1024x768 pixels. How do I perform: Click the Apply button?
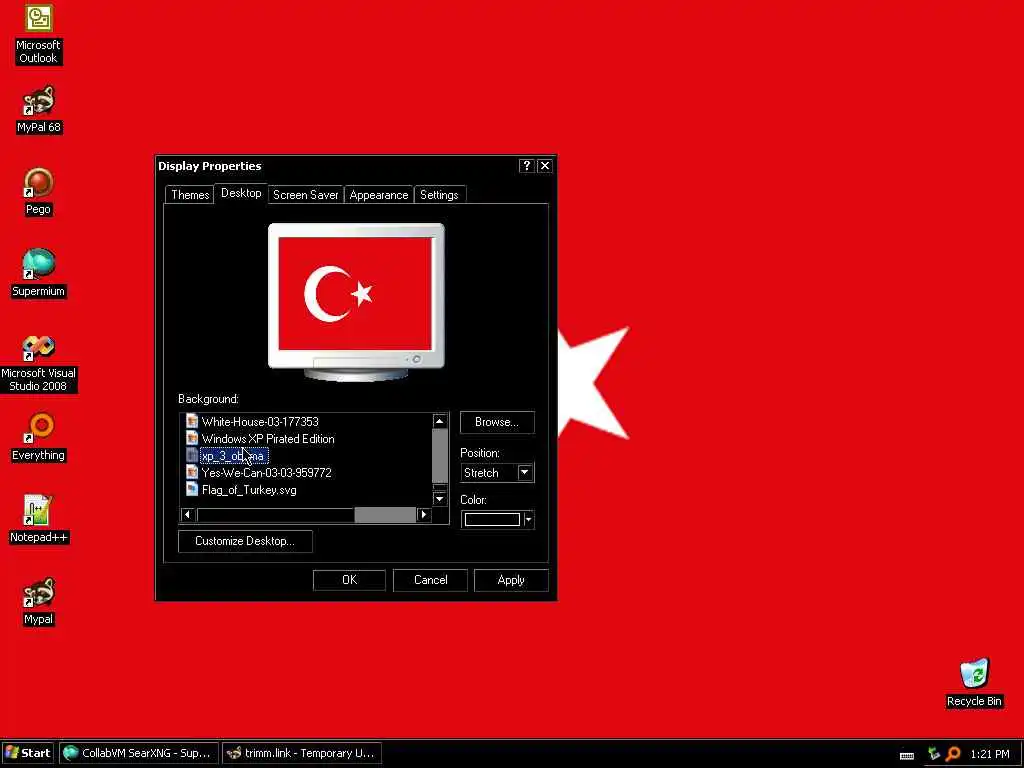[x=511, y=580]
